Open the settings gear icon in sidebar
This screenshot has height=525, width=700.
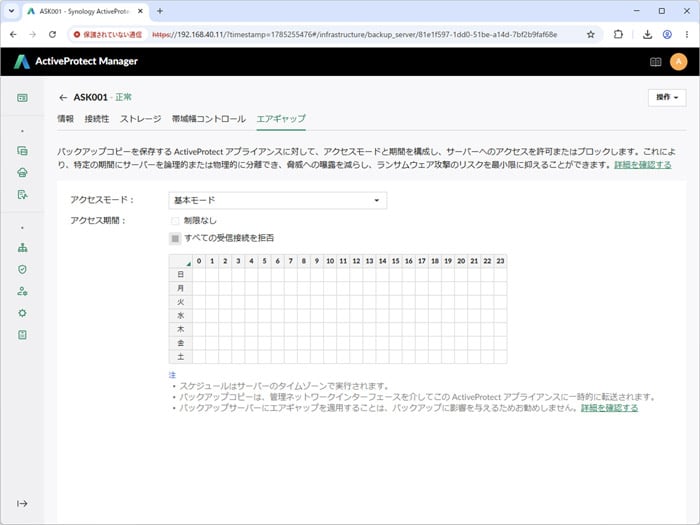pyautogui.click(x=22, y=313)
